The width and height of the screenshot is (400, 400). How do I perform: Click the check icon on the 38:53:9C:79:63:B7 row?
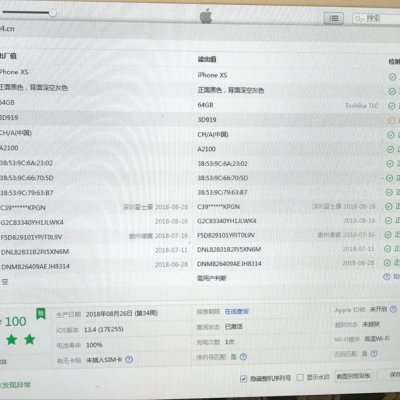389,192
